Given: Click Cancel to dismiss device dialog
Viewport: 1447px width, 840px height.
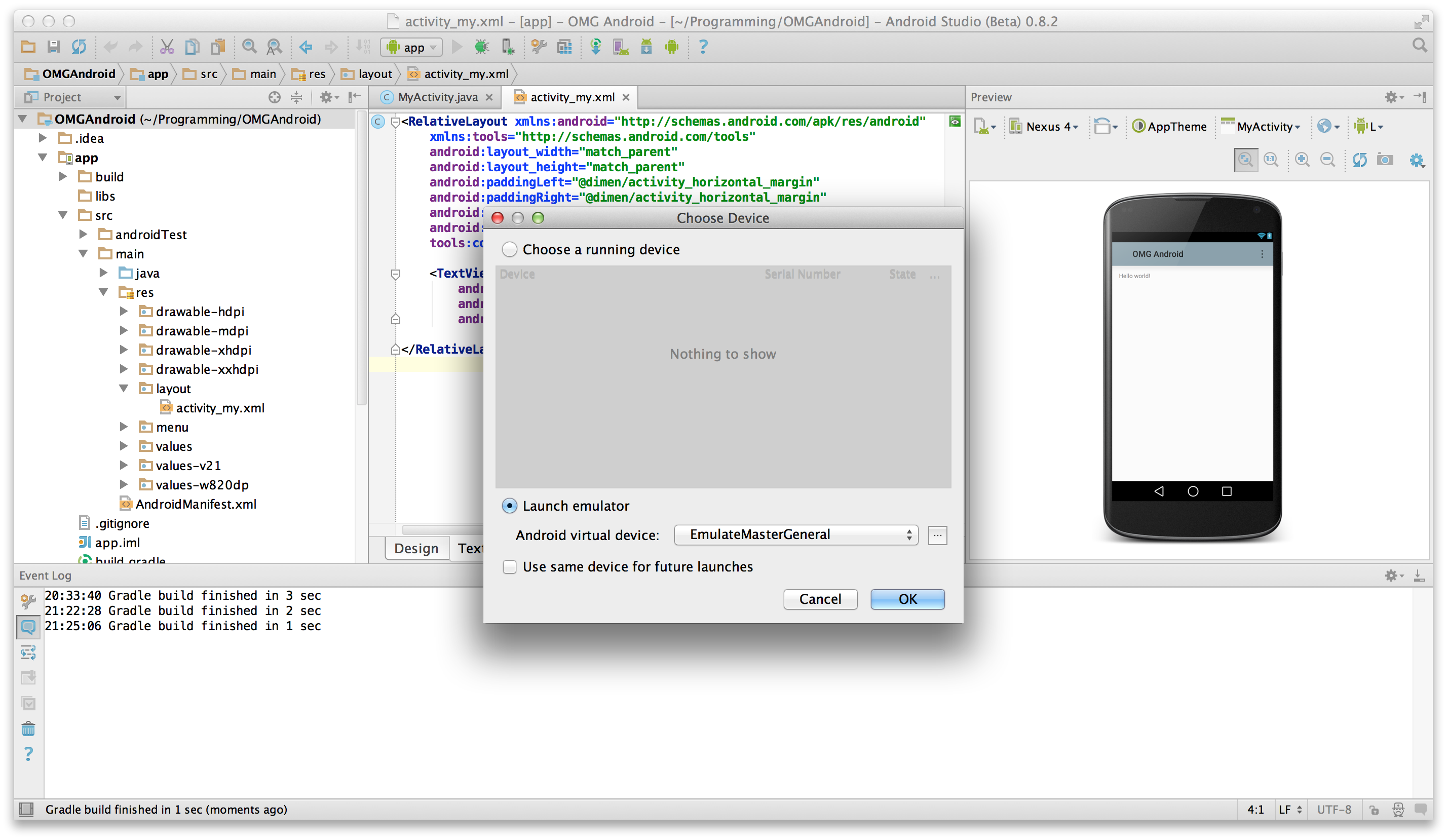Looking at the screenshot, I should pos(820,599).
